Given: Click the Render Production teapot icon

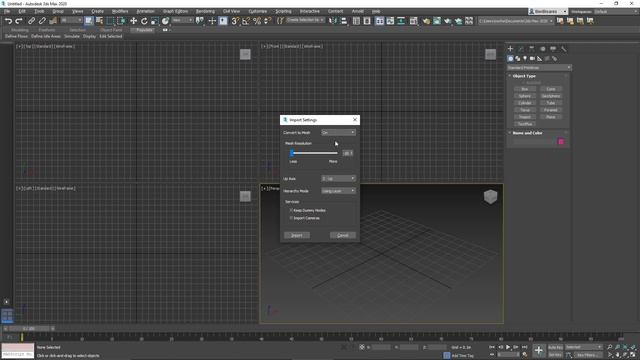Looking at the screenshot, I should tap(458, 21).
